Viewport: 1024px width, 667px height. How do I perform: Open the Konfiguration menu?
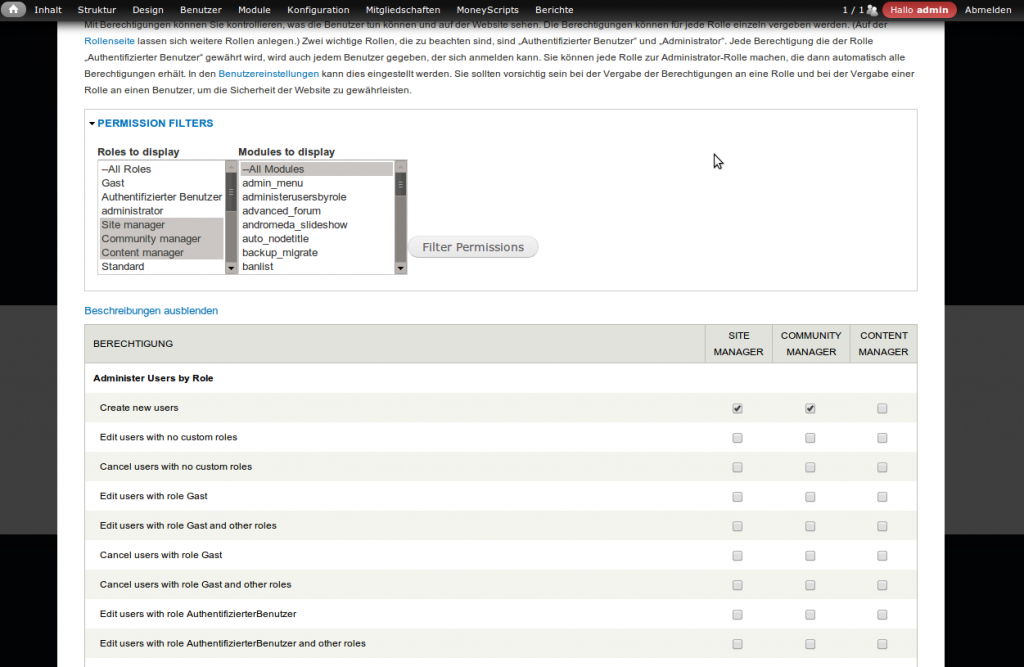pos(318,10)
